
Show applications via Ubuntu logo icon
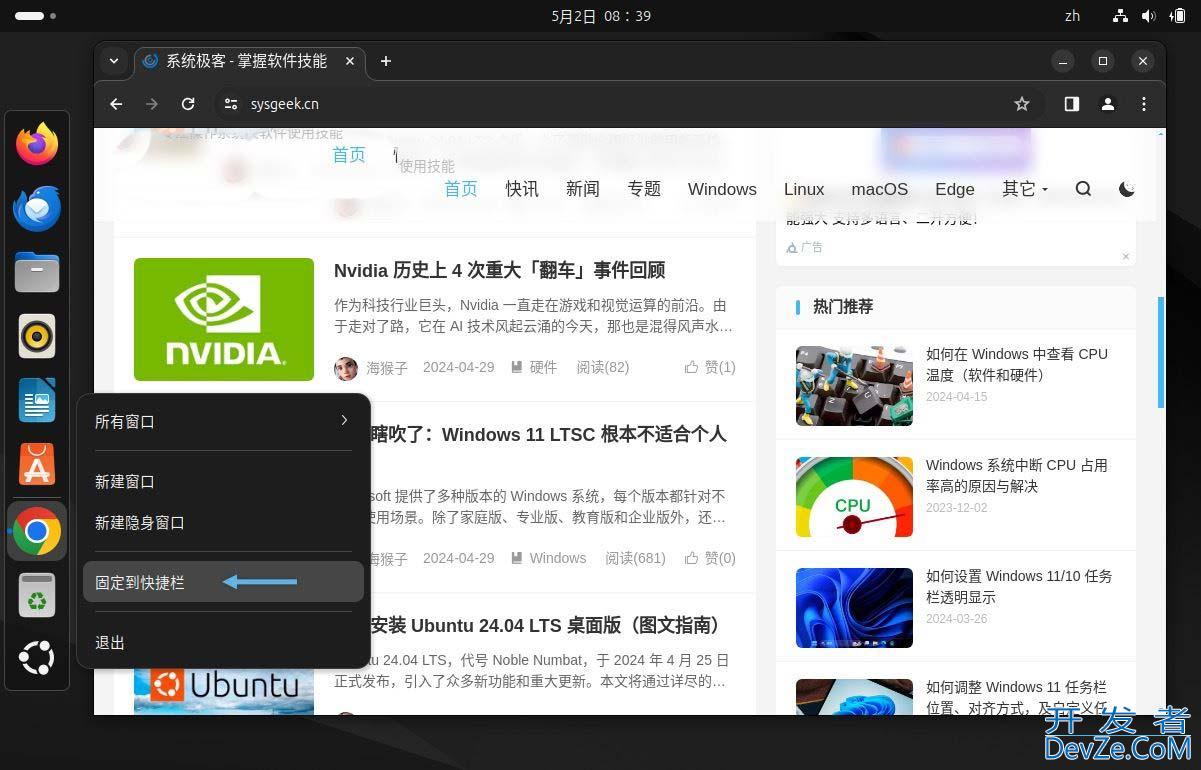[x=37, y=659]
